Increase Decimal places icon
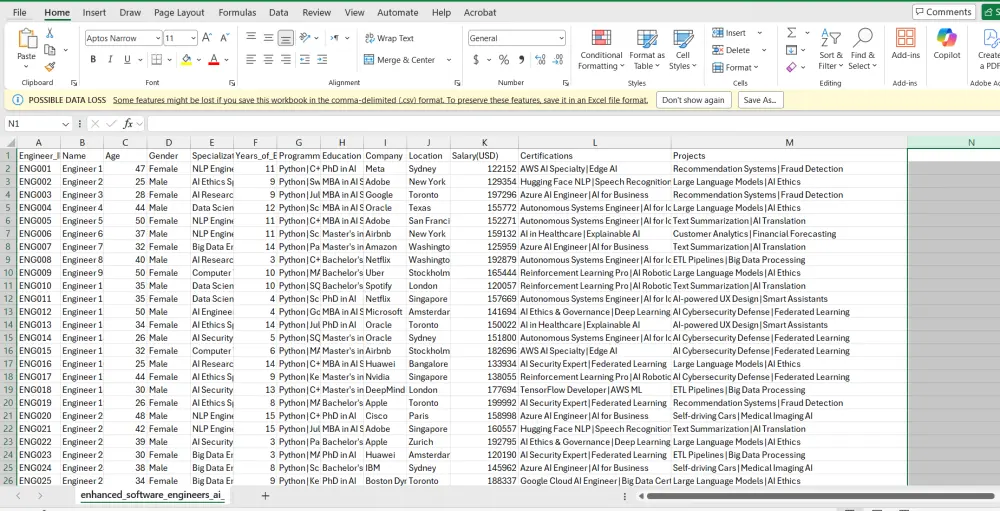 click(541, 59)
